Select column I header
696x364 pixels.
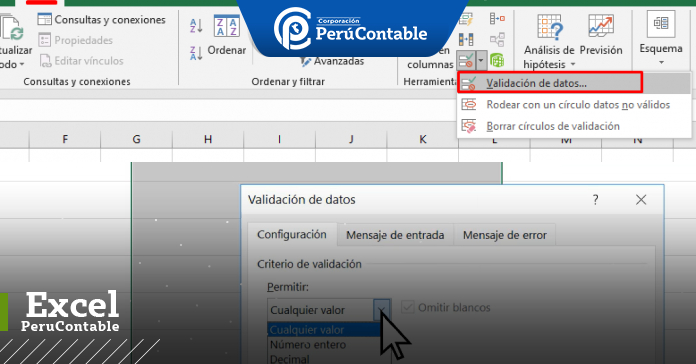tap(279, 139)
